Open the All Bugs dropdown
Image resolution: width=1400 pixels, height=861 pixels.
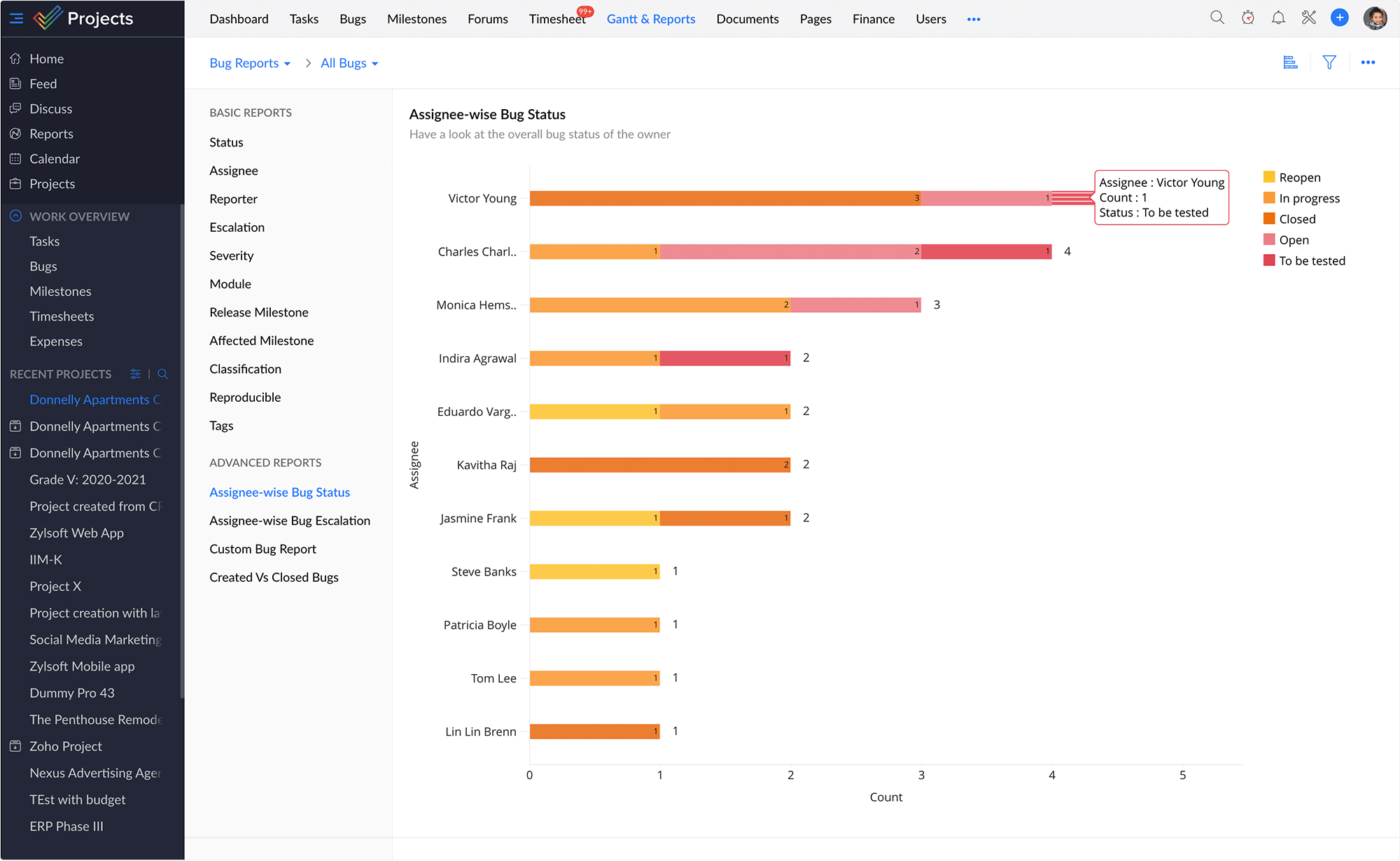349,63
